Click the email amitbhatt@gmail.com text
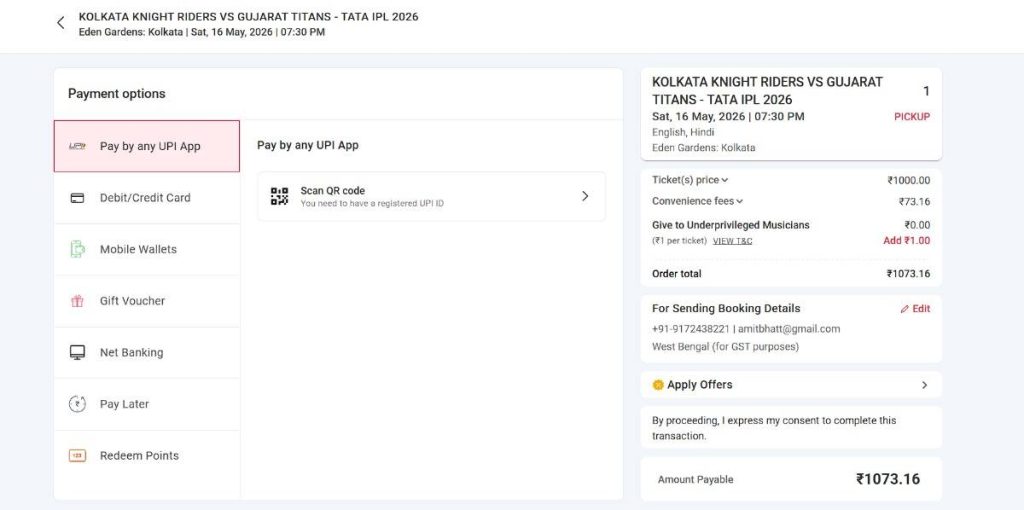The width and height of the screenshot is (1024, 510). pos(789,329)
